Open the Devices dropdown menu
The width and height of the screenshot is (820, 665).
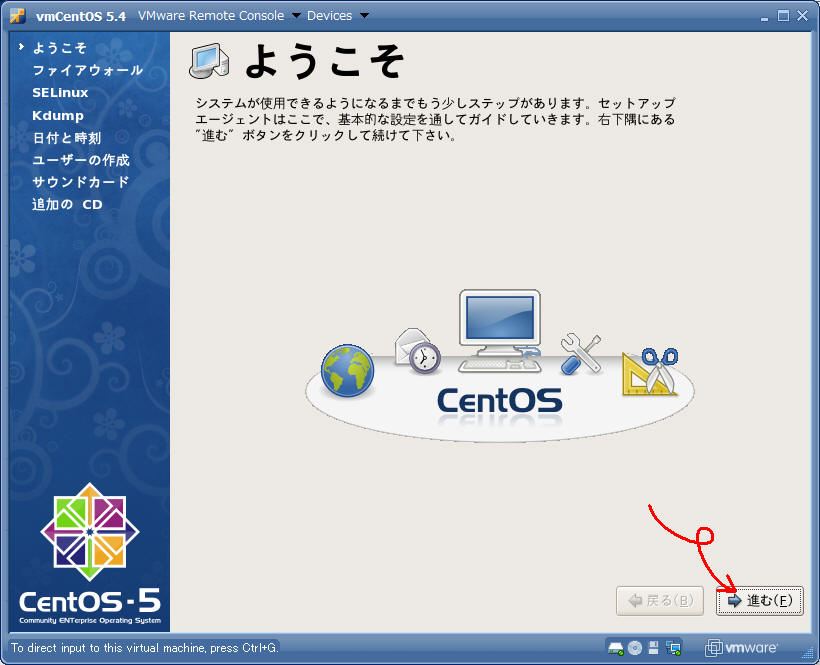pos(337,16)
